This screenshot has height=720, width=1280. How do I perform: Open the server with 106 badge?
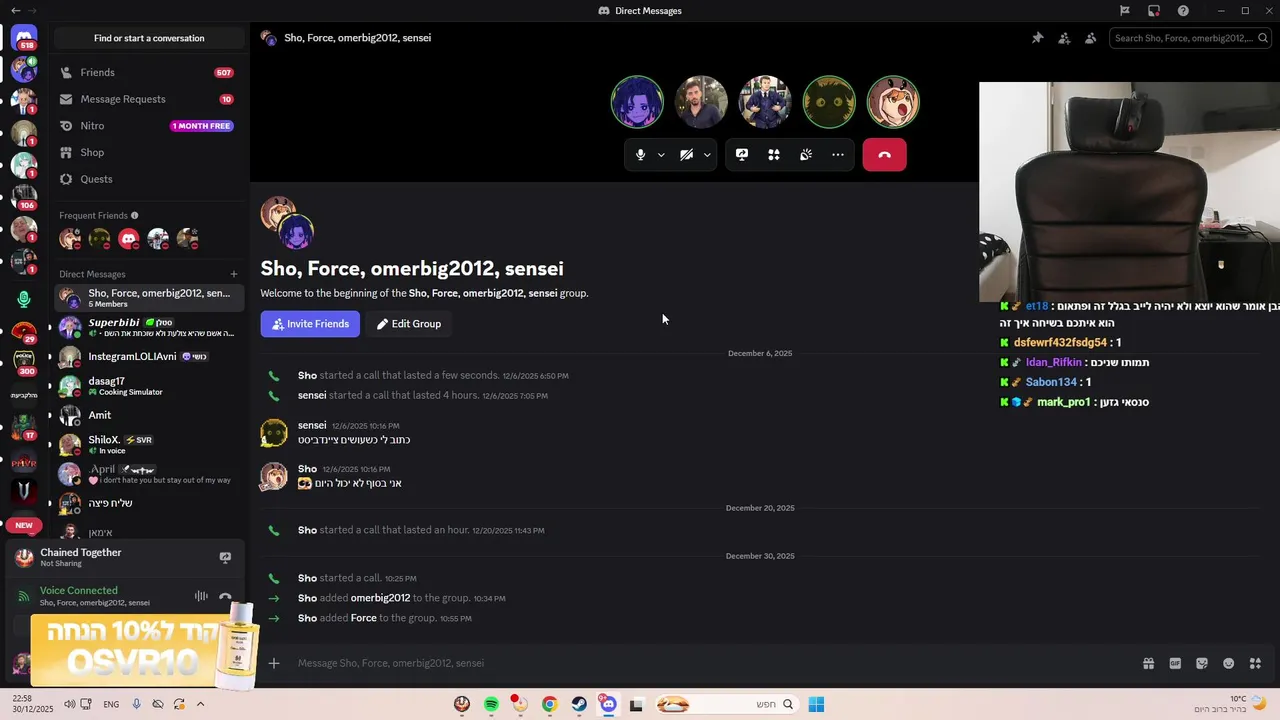[24, 197]
